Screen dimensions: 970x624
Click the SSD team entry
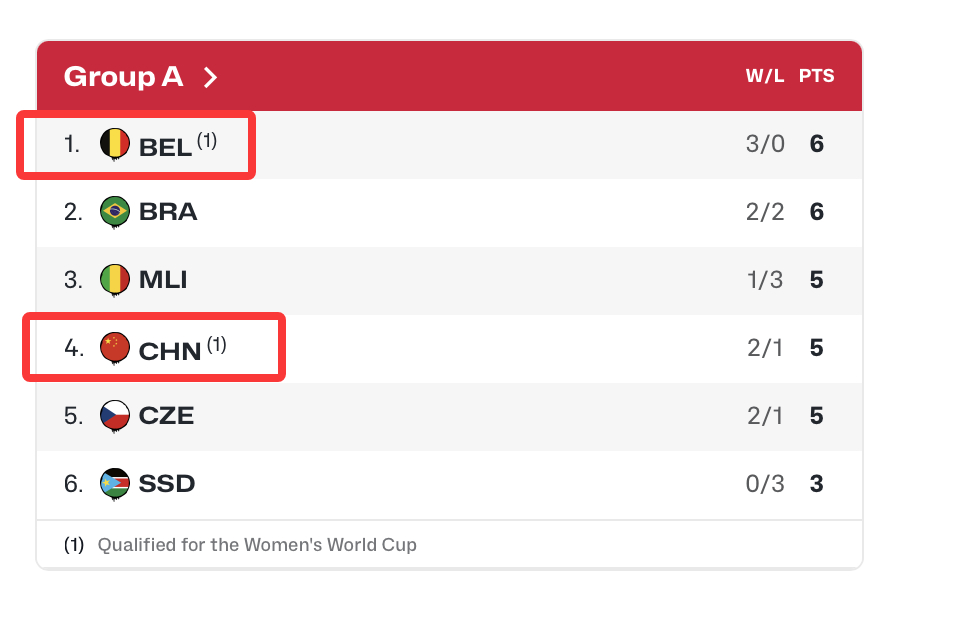pos(166,483)
